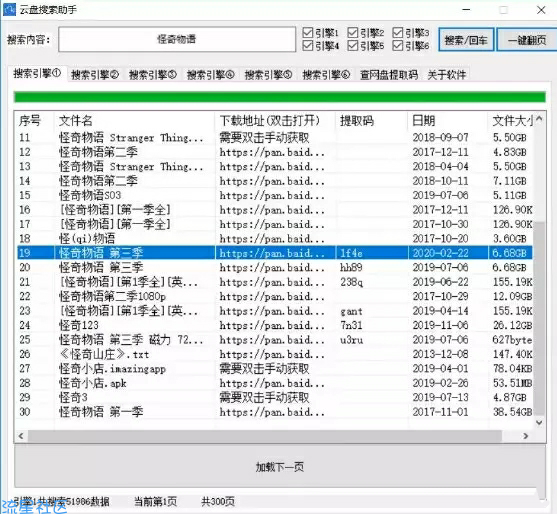557x514 pixels.
Task: Select row 12 怪奇物语第二季
Action: tap(274, 152)
